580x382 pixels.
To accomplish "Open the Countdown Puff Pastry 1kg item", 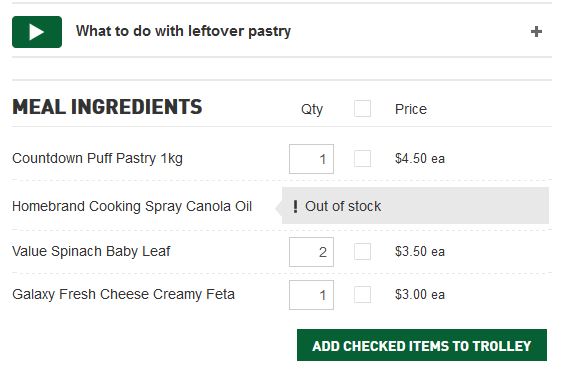I will click(x=98, y=159).
